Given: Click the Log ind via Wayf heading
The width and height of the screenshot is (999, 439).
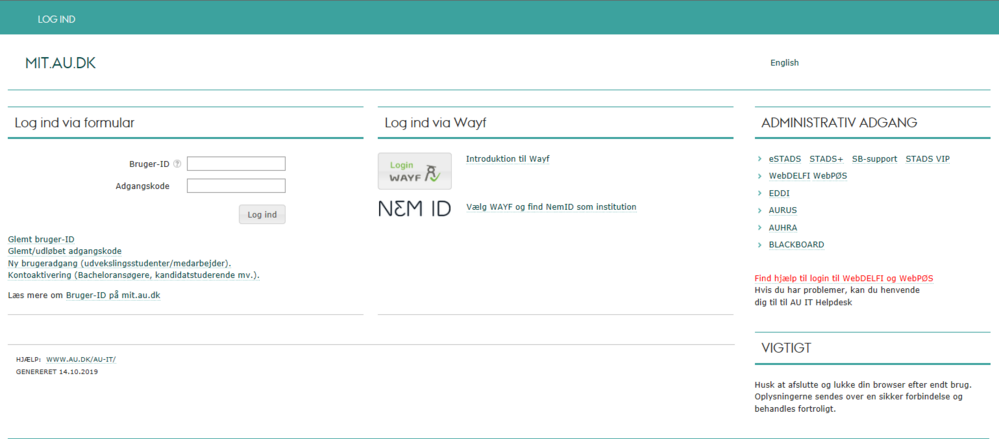Looking at the screenshot, I should point(436,123).
